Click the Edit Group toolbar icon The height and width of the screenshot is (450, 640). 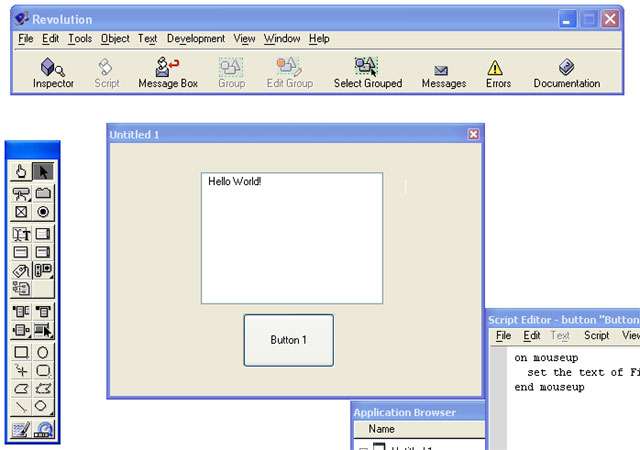tap(290, 73)
